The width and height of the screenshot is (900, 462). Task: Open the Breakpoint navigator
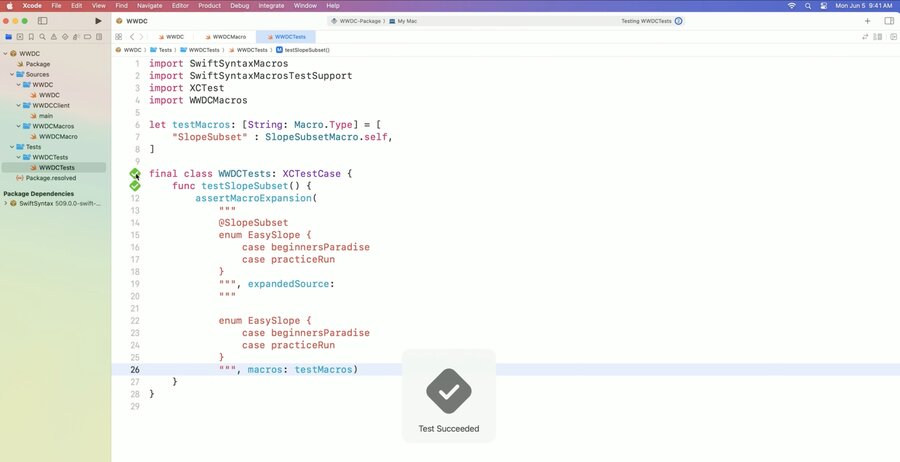[x=87, y=37]
